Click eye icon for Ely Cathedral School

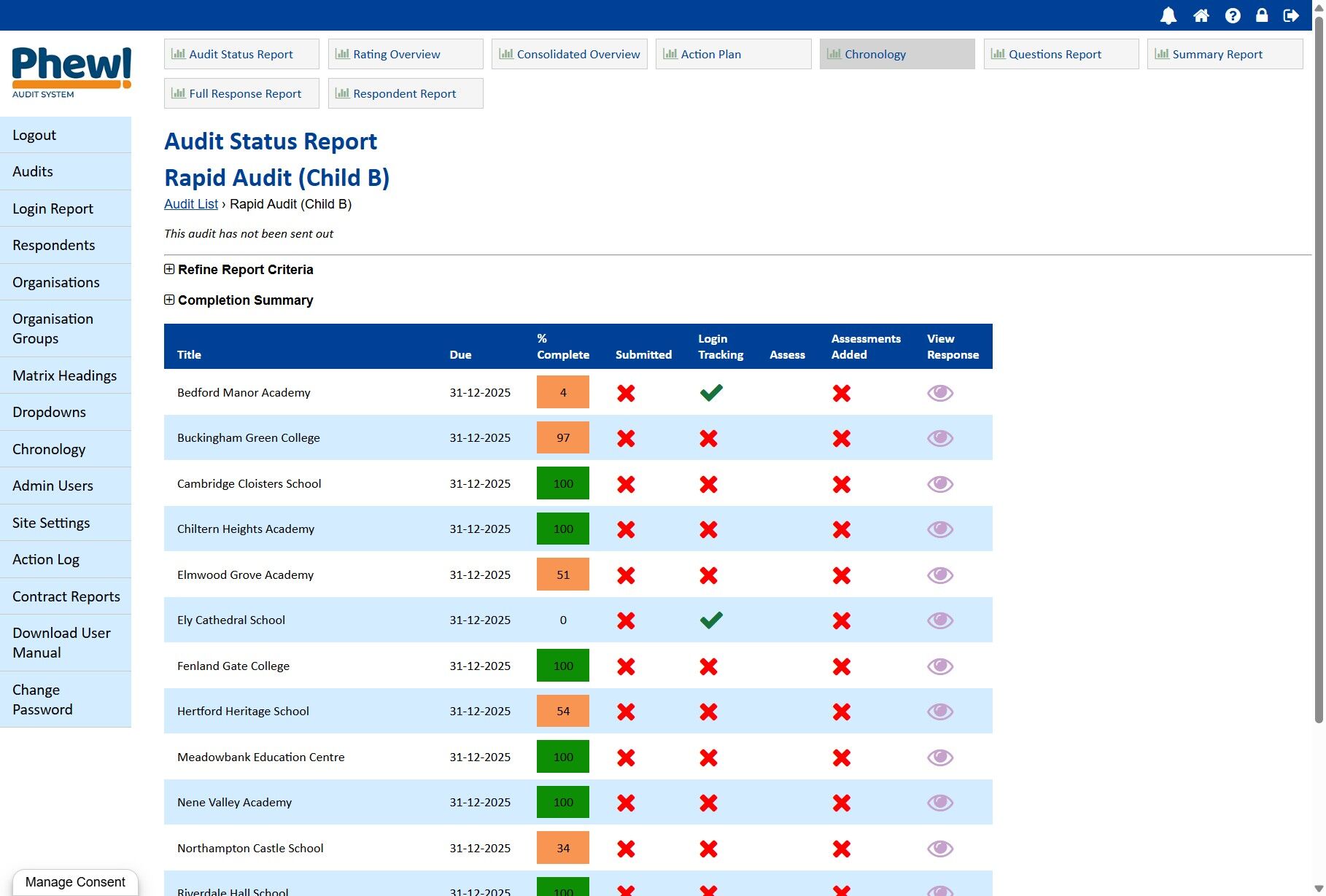940,620
